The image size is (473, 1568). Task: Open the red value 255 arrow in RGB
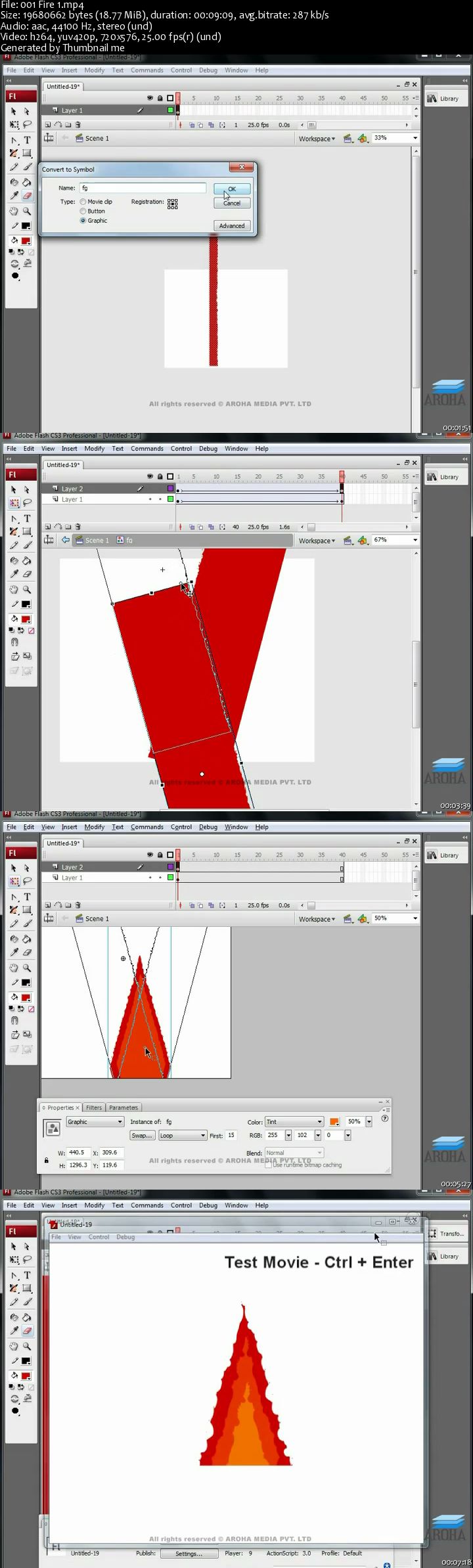pyautogui.click(x=288, y=1135)
